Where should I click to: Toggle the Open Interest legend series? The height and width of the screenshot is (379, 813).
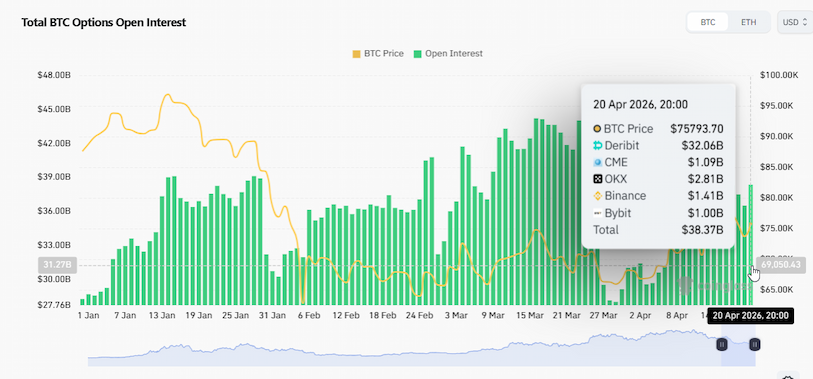(x=448, y=53)
